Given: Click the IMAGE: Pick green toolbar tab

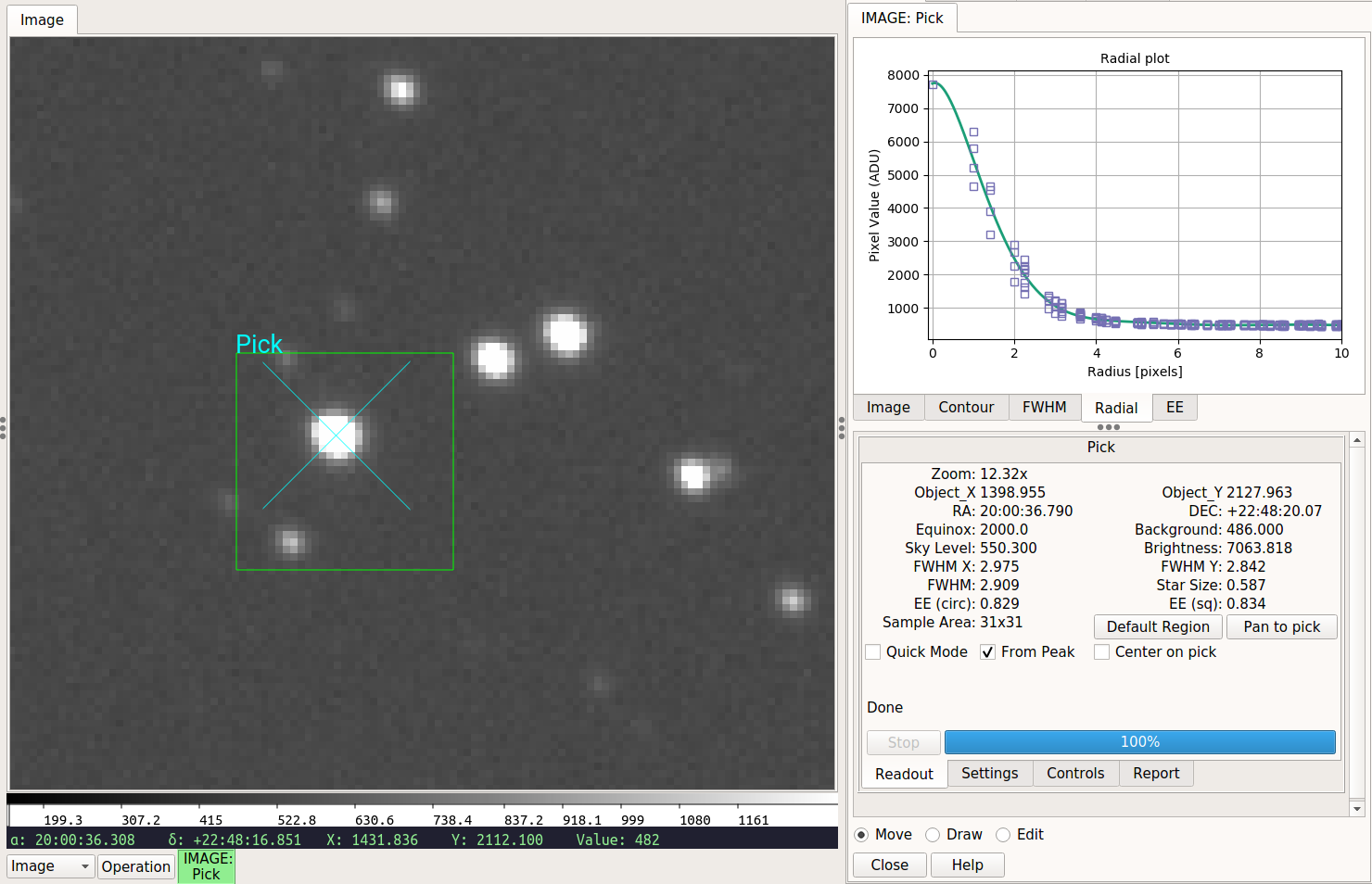Looking at the screenshot, I should click(207, 866).
